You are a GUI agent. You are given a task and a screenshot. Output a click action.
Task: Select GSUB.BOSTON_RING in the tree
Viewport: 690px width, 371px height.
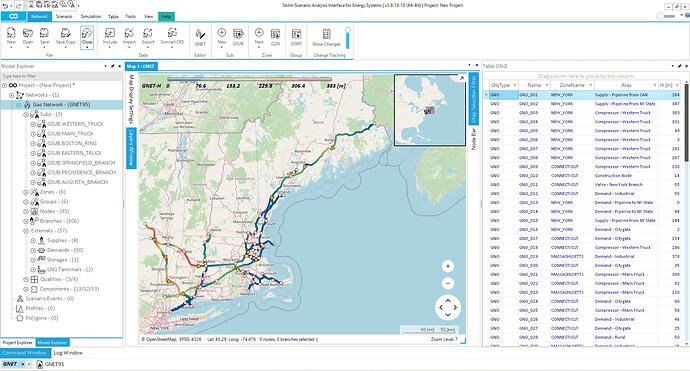(x=72, y=143)
